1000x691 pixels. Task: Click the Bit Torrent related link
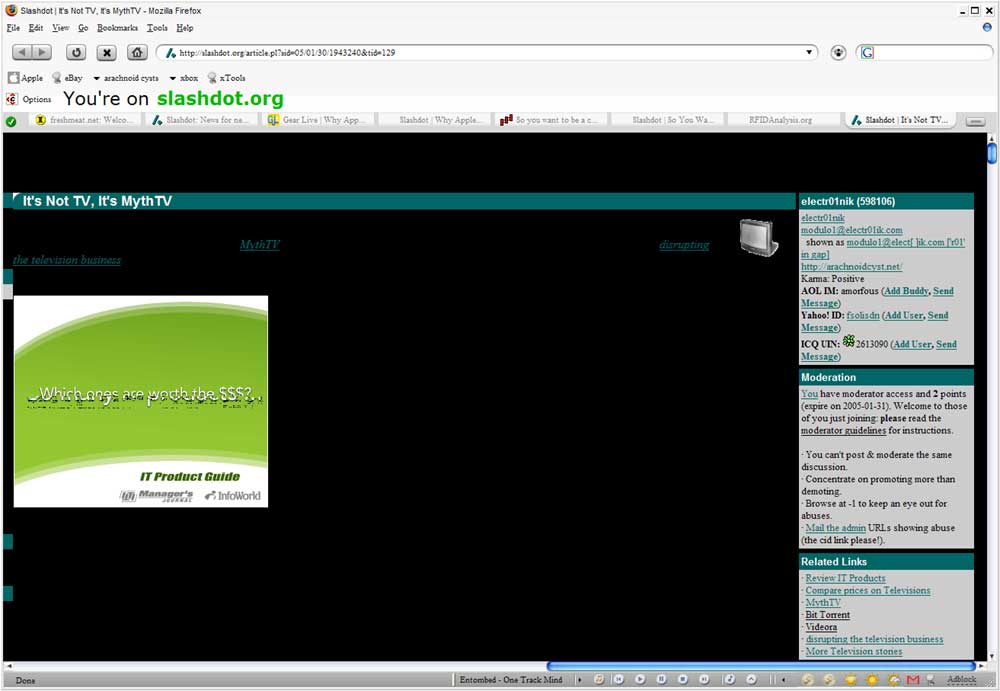coord(827,615)
